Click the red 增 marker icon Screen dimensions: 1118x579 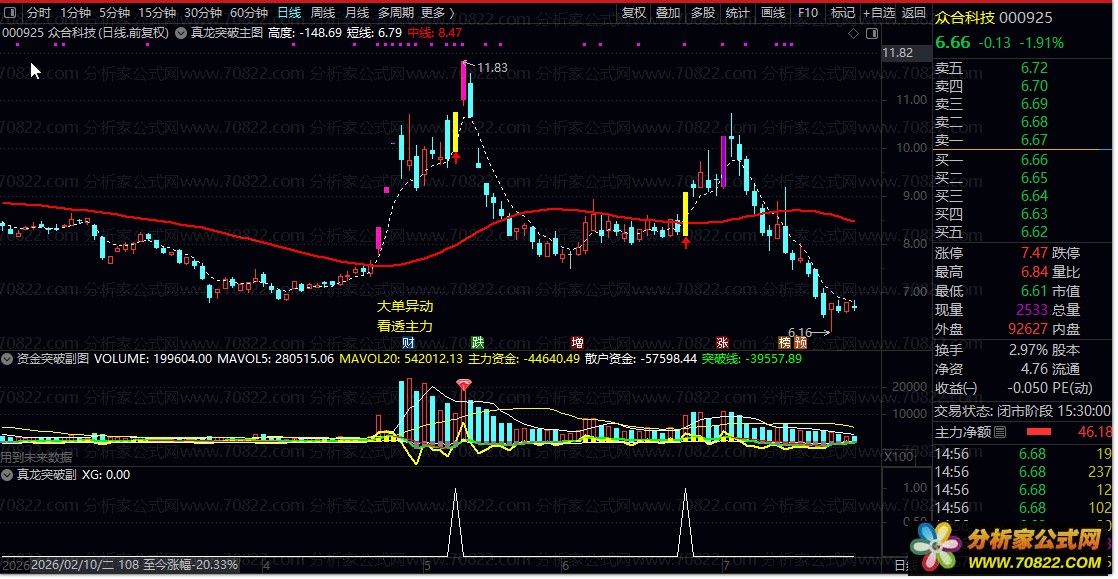(578, 342)
